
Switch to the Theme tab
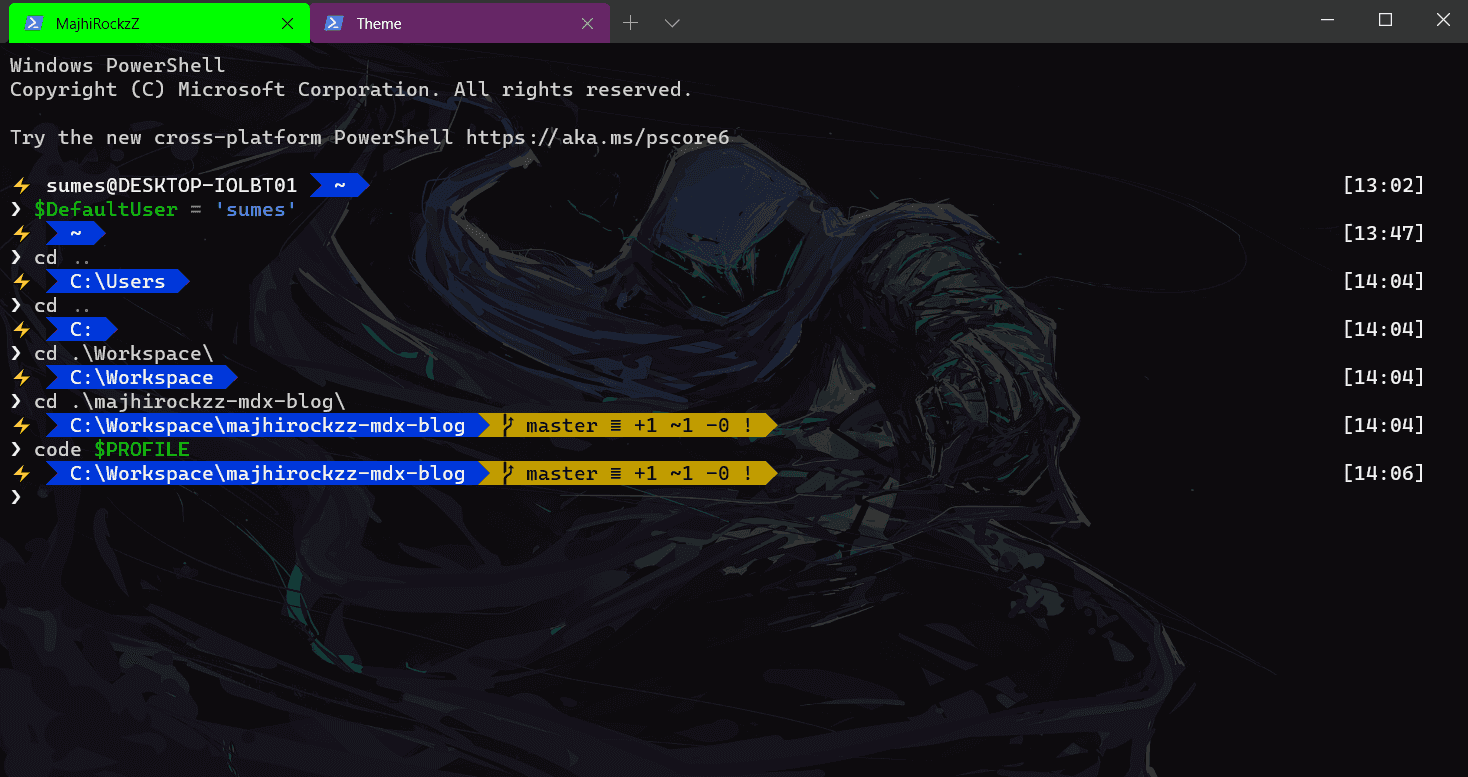pos(460,22)
